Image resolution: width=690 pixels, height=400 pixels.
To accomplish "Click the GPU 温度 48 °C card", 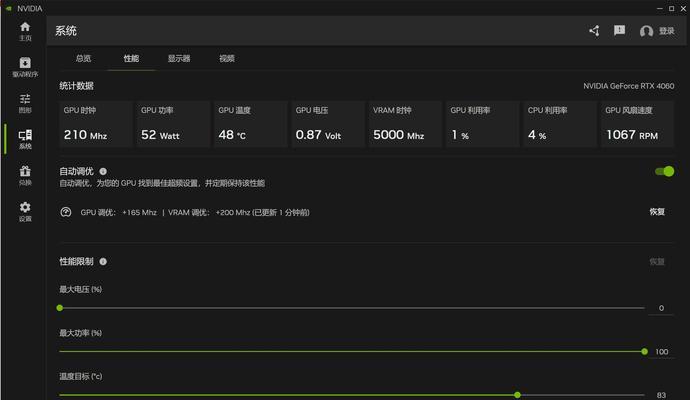I will 250,124.
